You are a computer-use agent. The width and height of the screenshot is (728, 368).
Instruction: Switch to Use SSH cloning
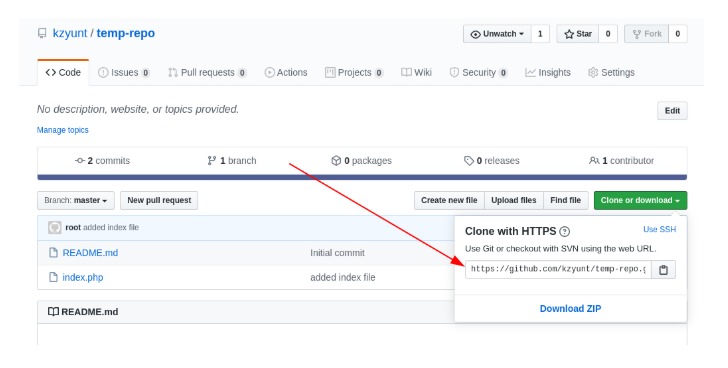click(x=659, y=229)
